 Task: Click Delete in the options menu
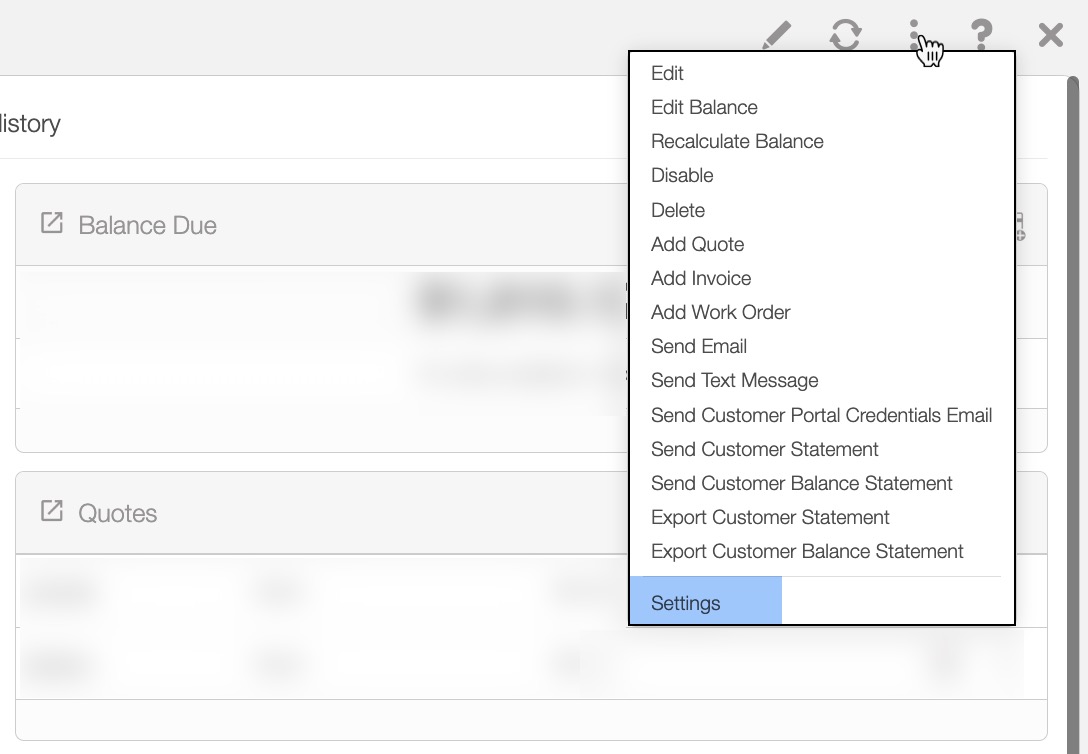[x=678, y=210]
